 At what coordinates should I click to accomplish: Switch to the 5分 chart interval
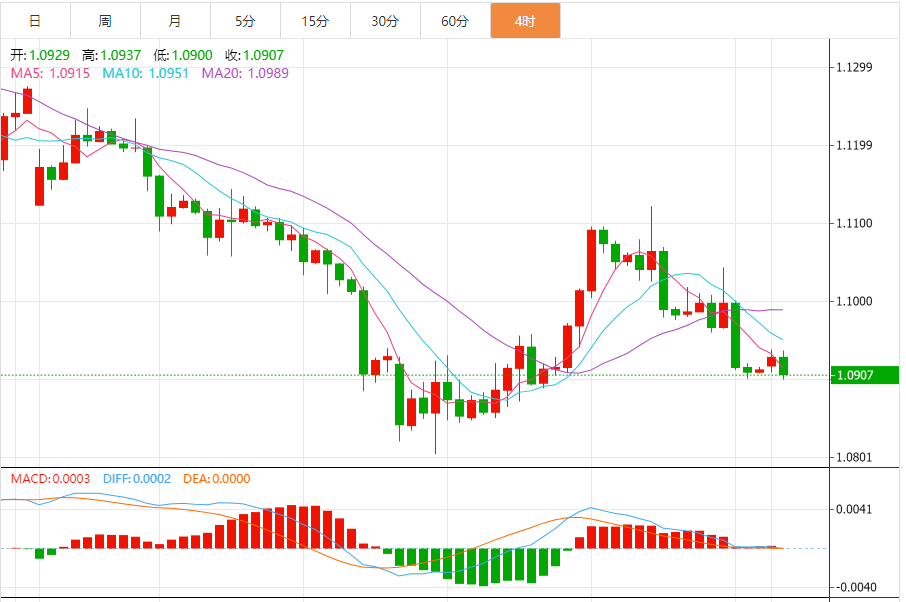245,21
